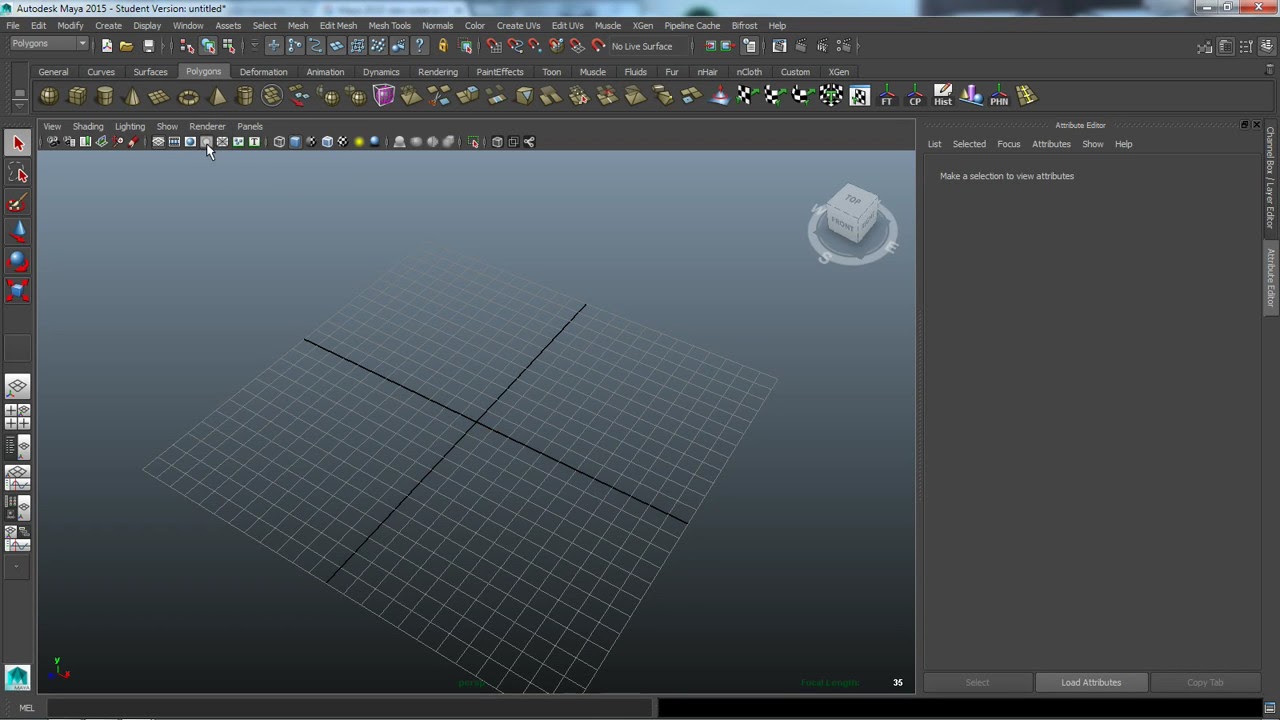
Task: Activate the Move tool
Action: (x=17, y=233)
